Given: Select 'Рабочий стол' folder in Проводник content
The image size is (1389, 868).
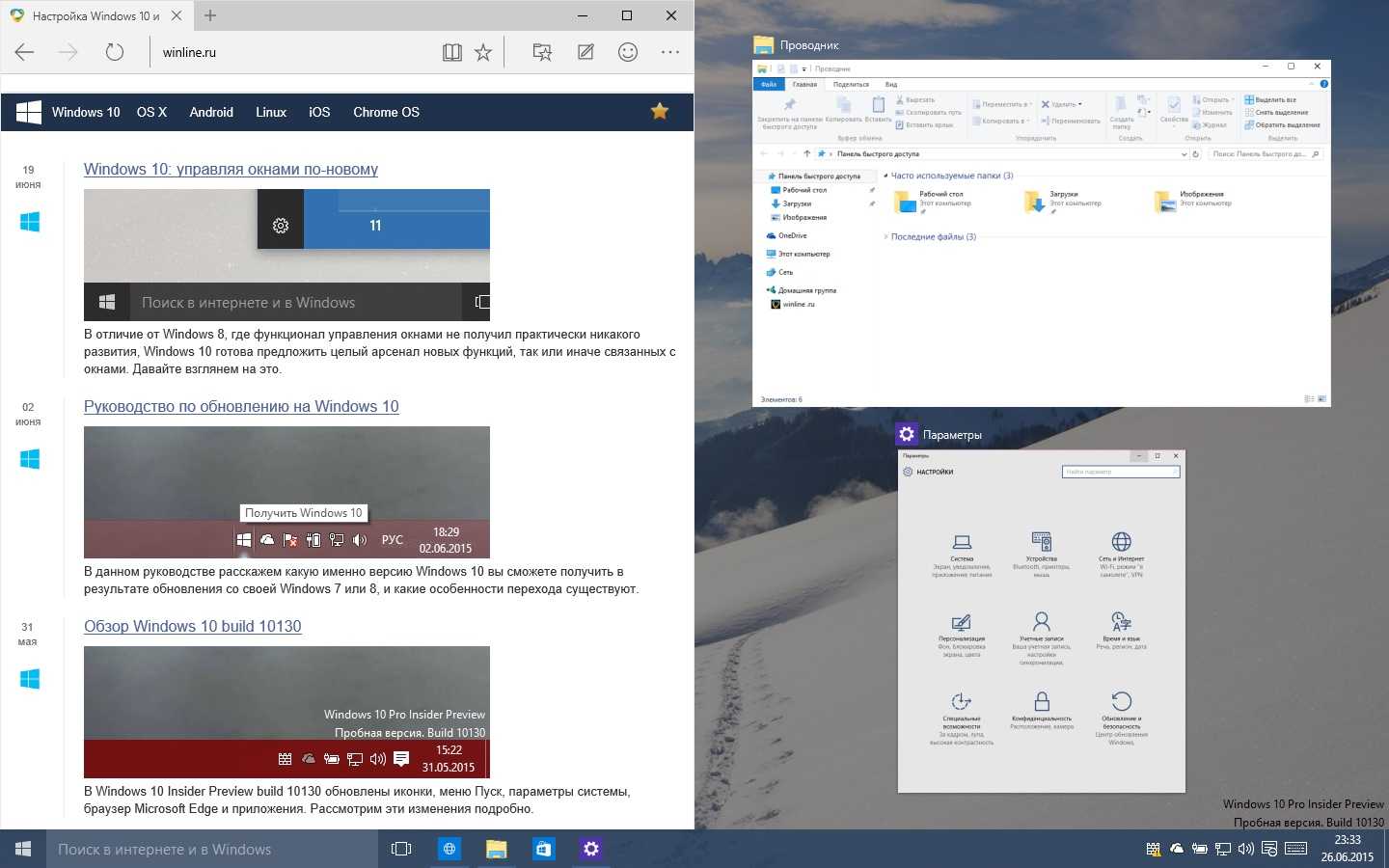Looking at the screenshot, I should [x=933, y=201].
